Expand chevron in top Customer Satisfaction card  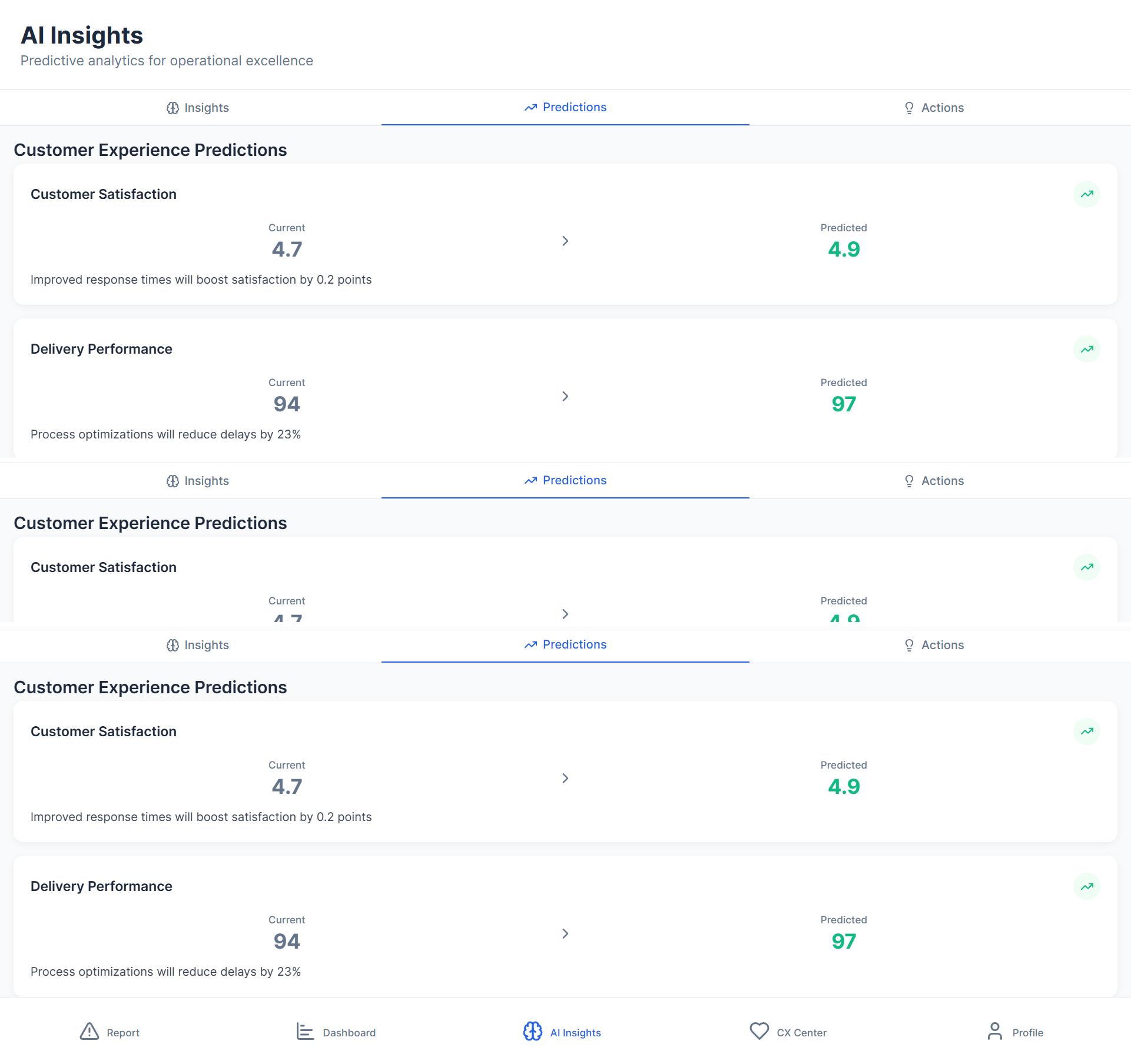(x=565, y=241)
